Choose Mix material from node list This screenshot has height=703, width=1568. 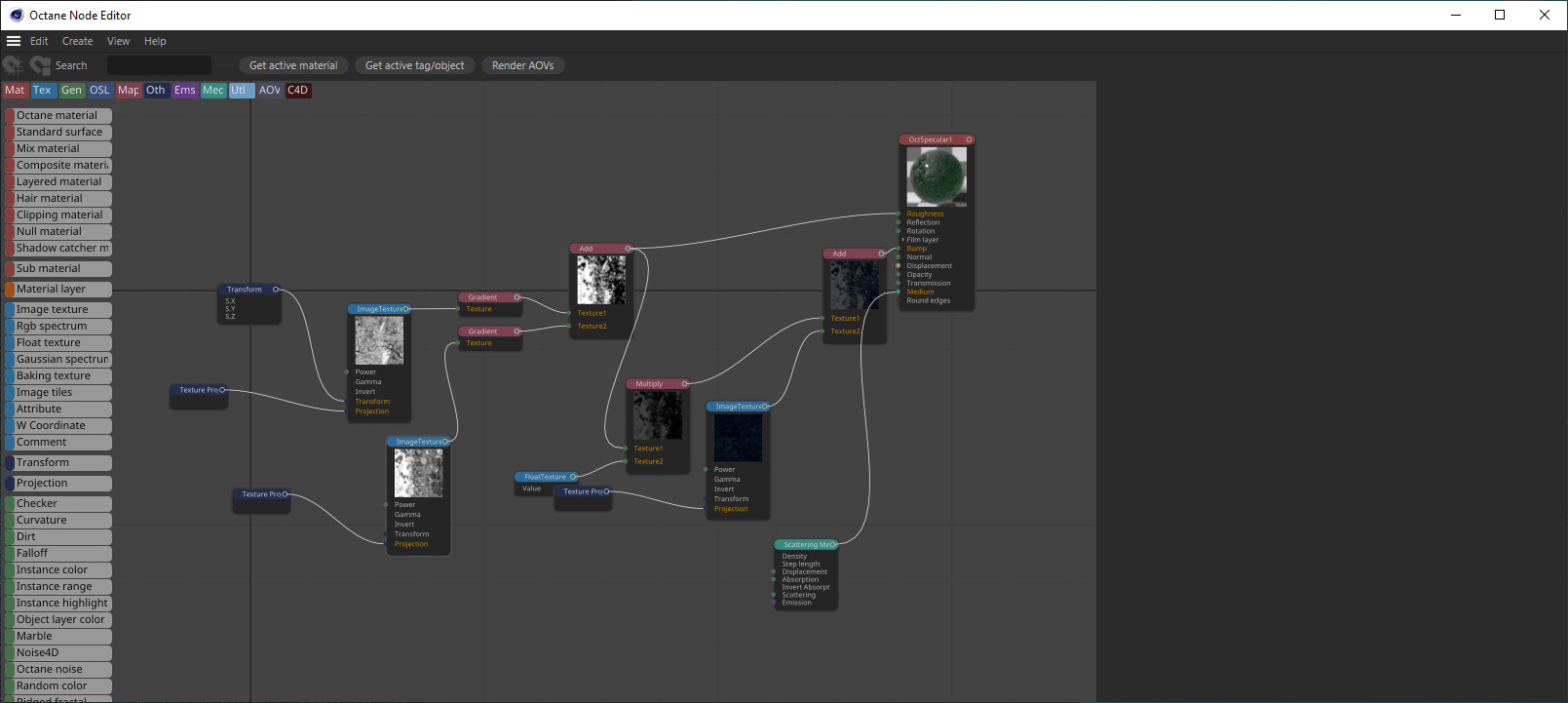pos(58,148)
